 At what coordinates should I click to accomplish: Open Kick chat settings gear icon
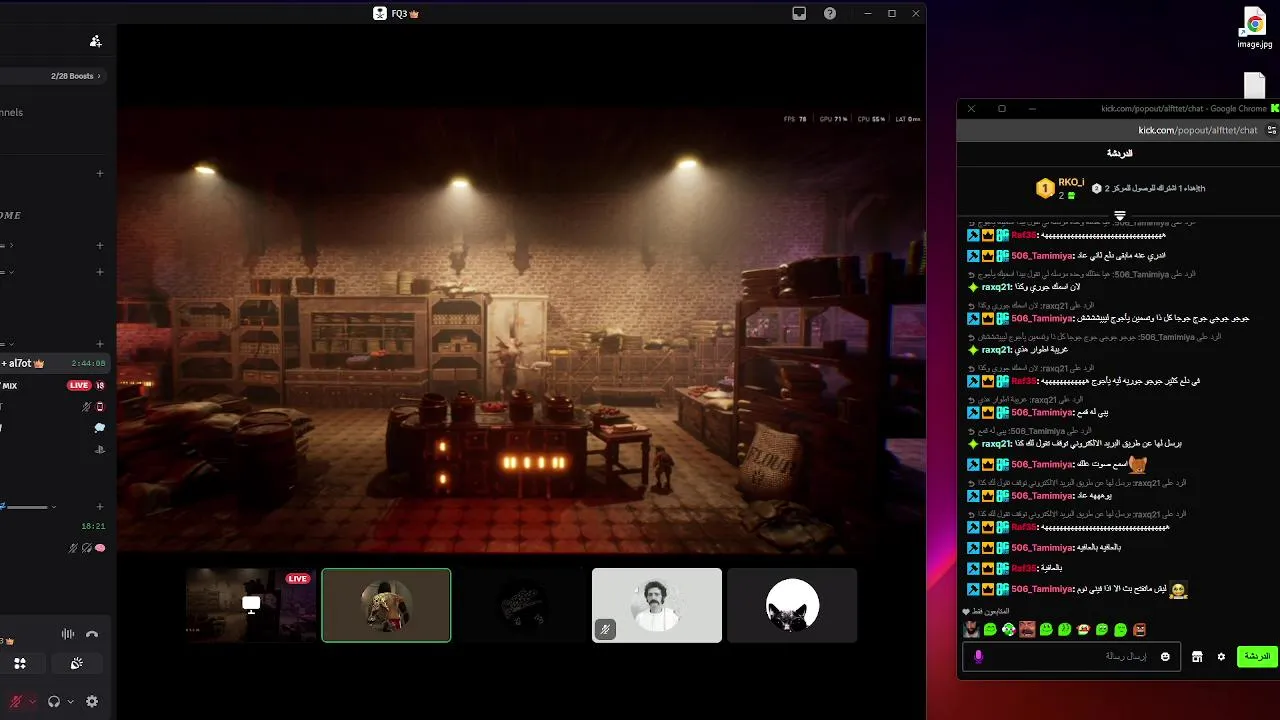(1221, 657)
